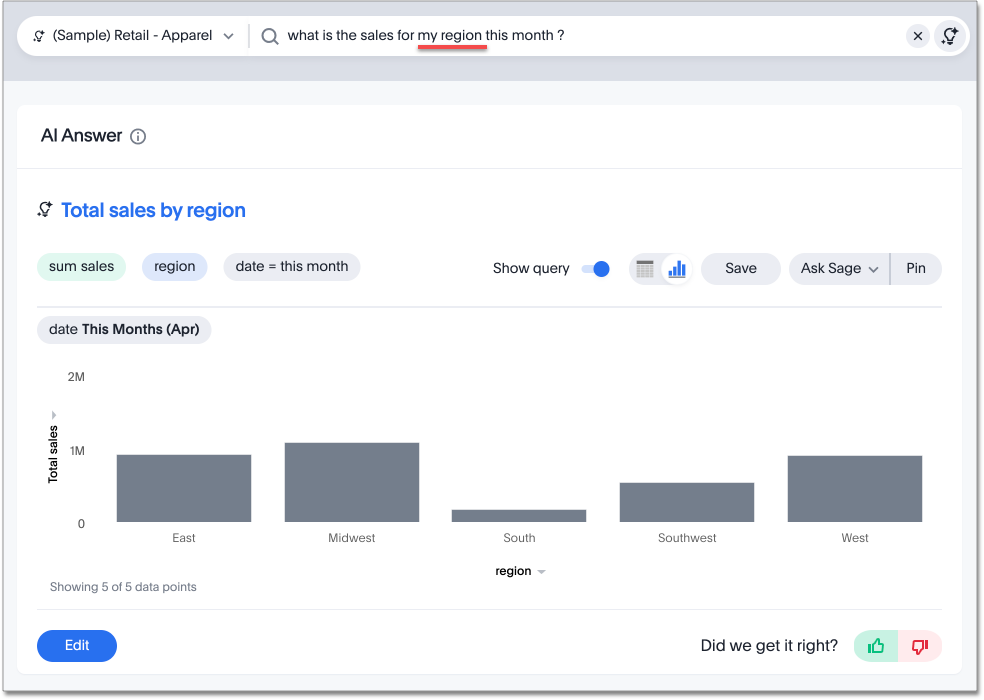
Task: Clear the search query with X icon
Action: point(917,36)
